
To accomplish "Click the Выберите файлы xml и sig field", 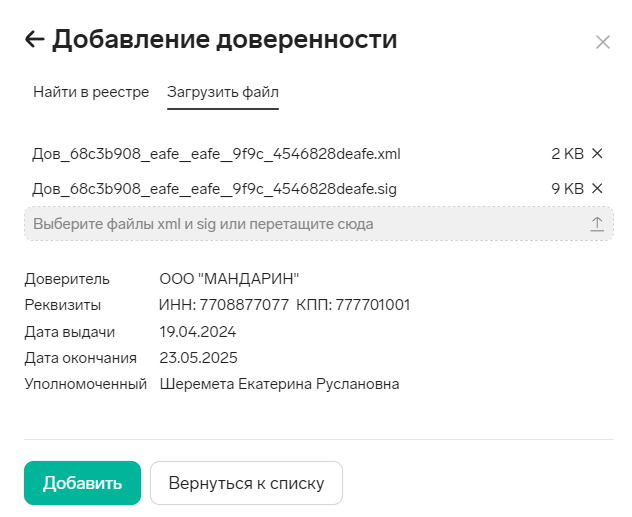I will tap(319, 224).
